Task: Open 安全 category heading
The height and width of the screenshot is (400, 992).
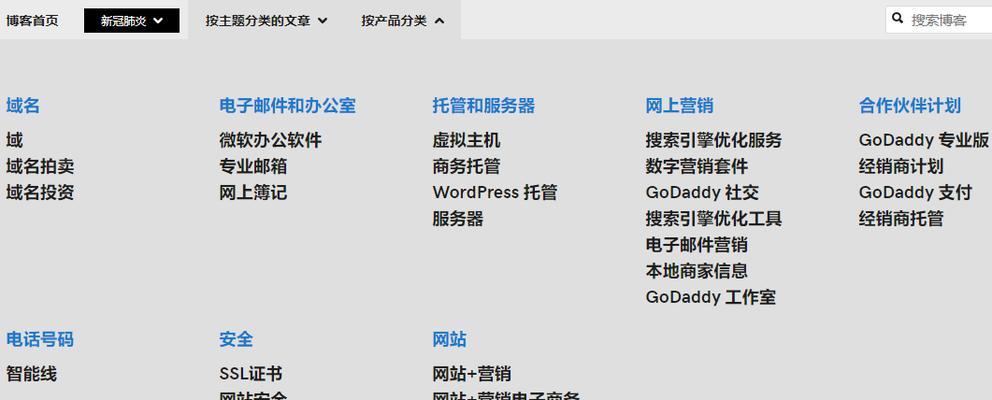Action: [x=236, y=339]
